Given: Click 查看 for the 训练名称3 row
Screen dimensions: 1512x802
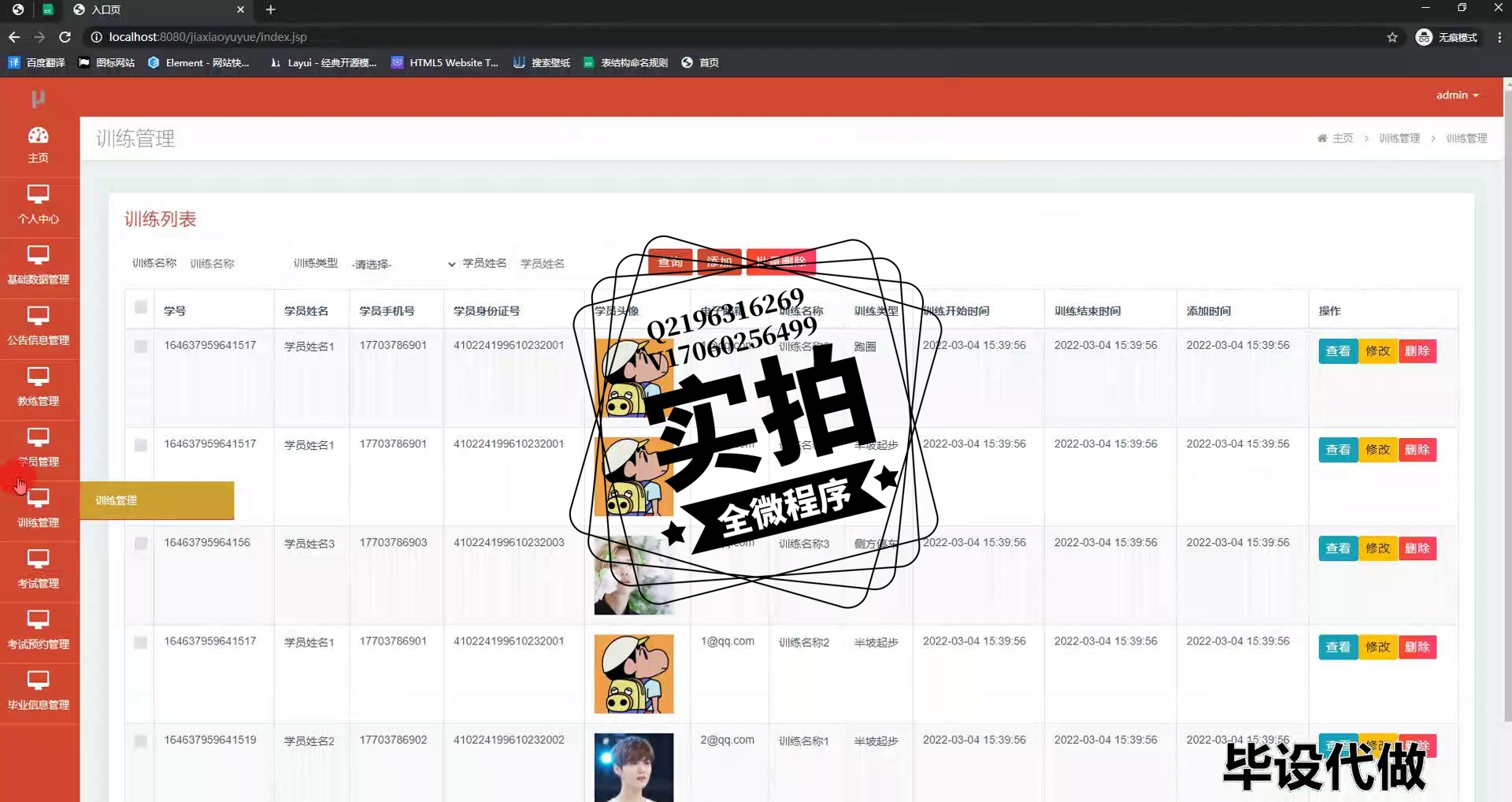Looking at the screenshot, I should click(1338, 548).
